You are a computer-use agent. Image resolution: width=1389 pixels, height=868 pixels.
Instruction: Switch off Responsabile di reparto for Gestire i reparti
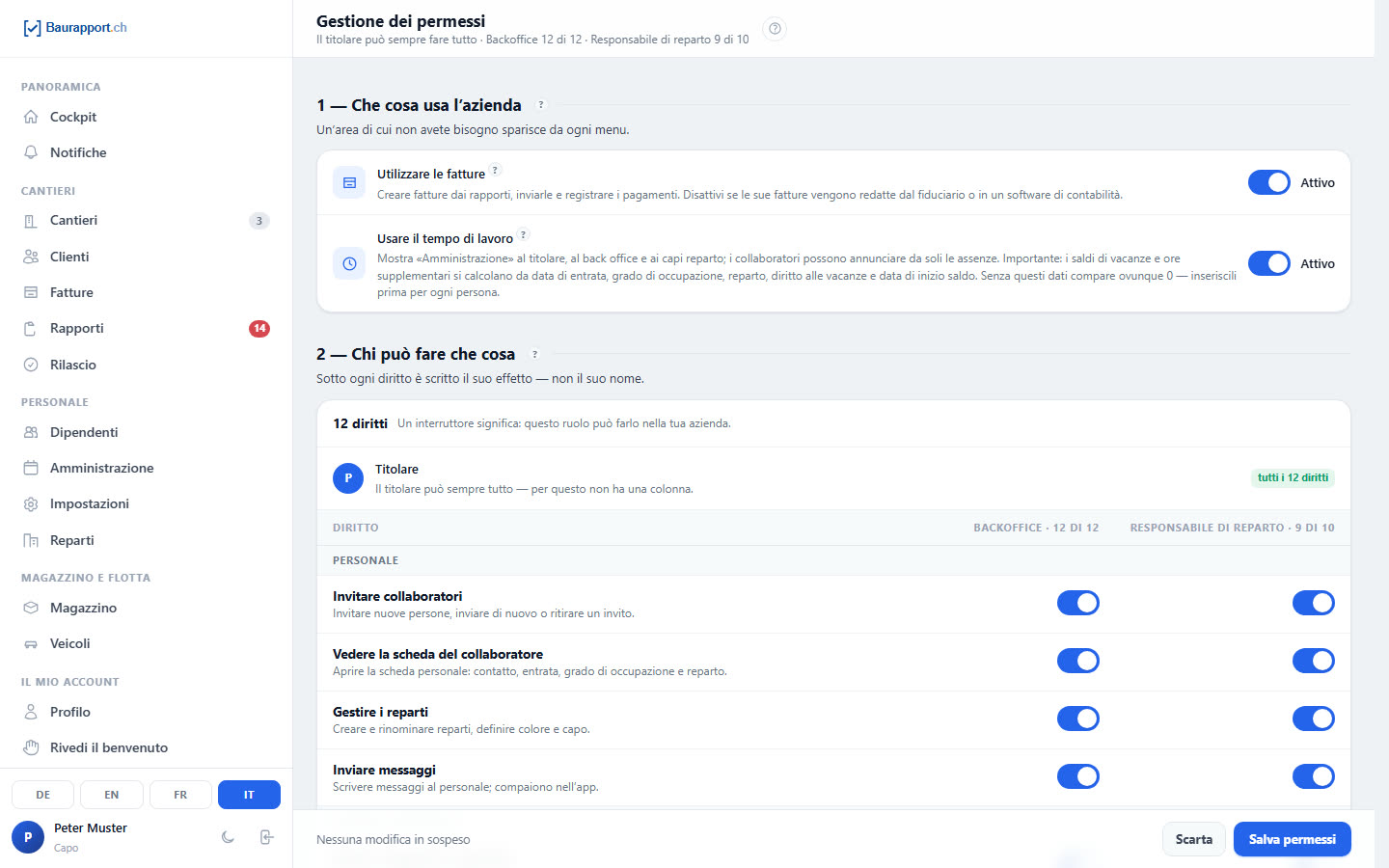click(x=1313, y=719)
